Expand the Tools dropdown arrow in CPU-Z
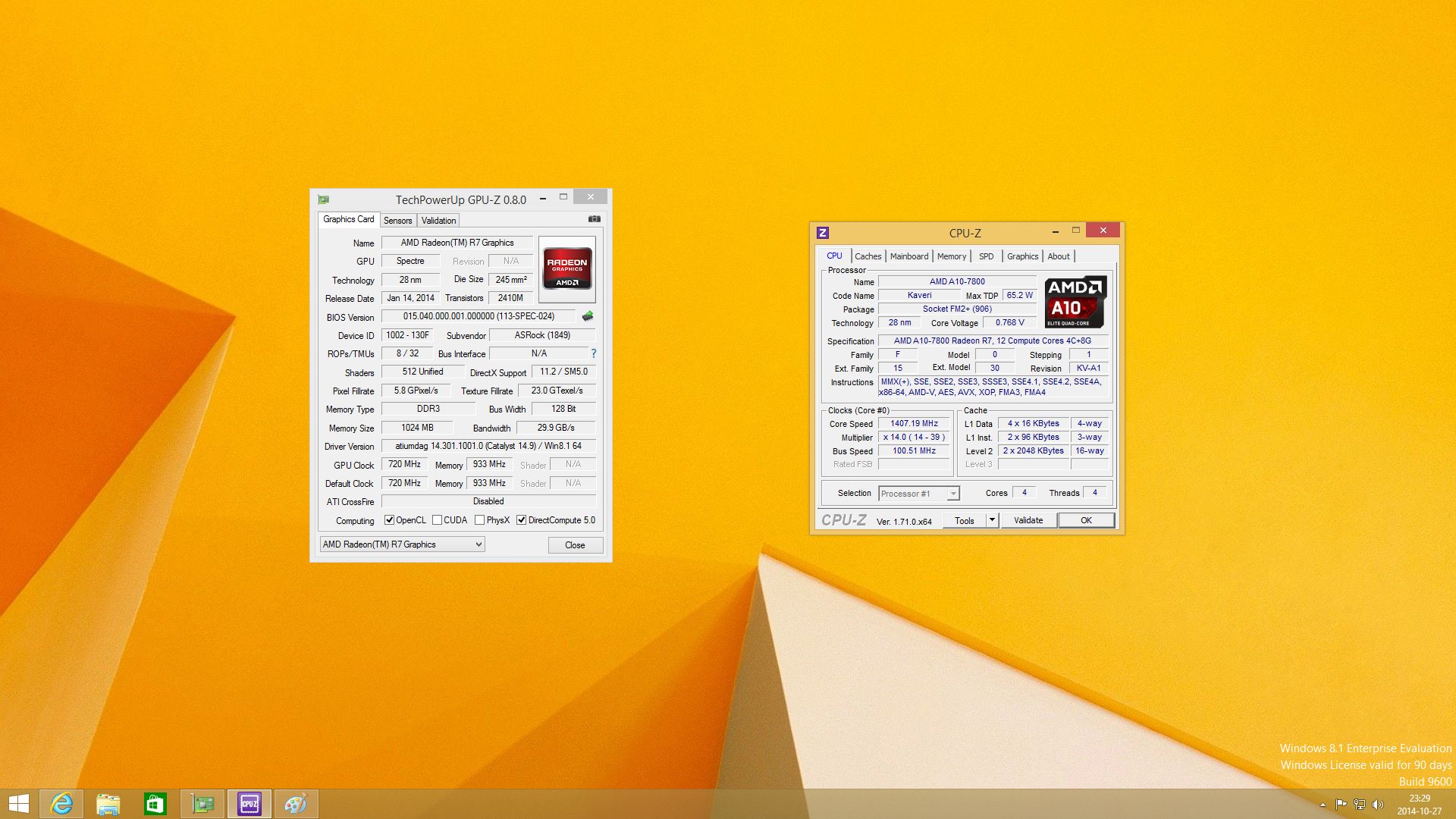 click(x=992, y=519)
